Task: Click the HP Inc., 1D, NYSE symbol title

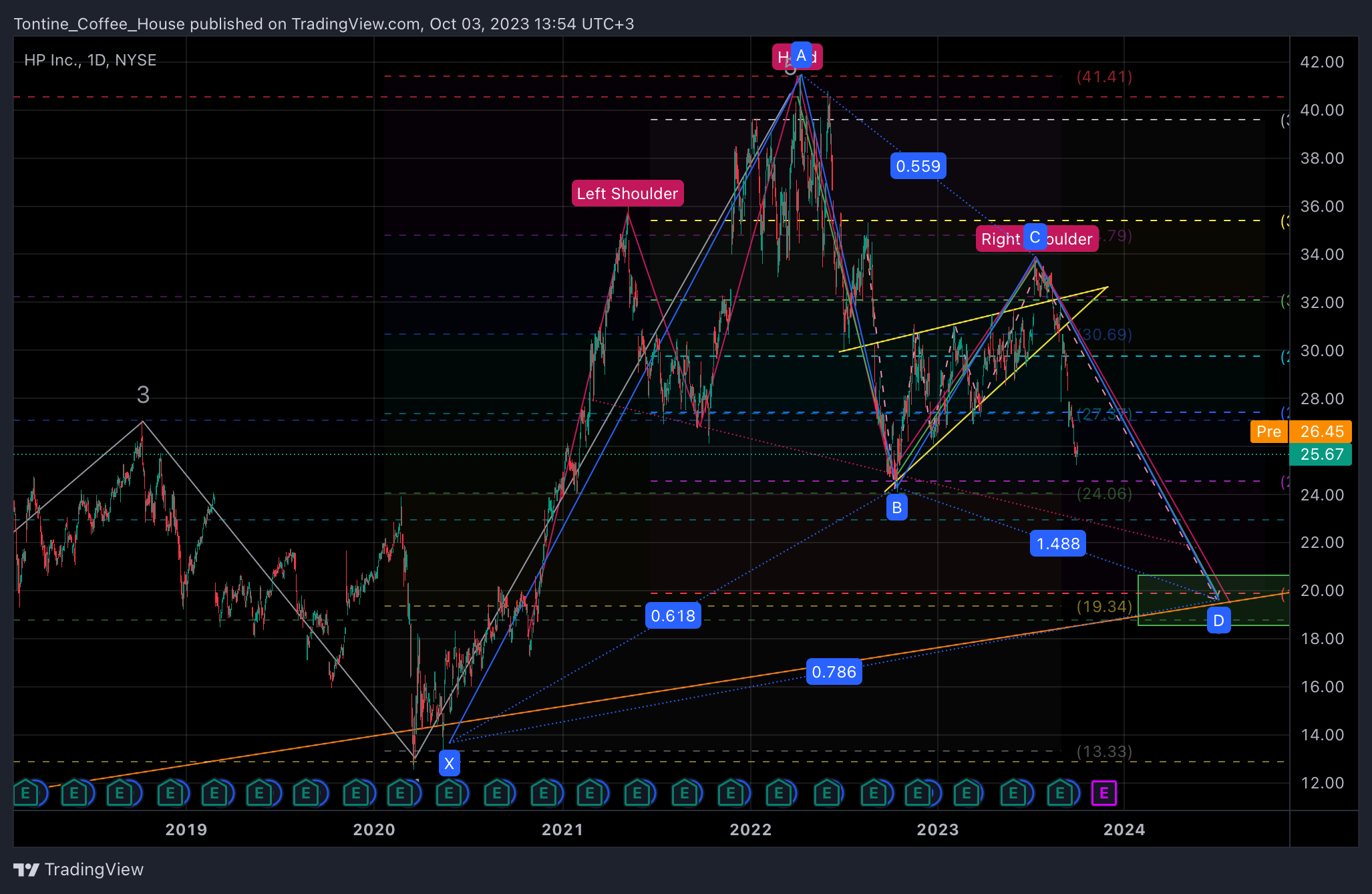Action: pyautogui.click(x=90, y=60)
